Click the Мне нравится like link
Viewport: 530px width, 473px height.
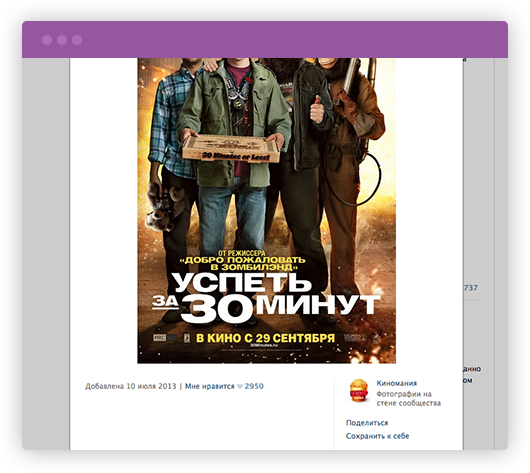pos(210,386)
